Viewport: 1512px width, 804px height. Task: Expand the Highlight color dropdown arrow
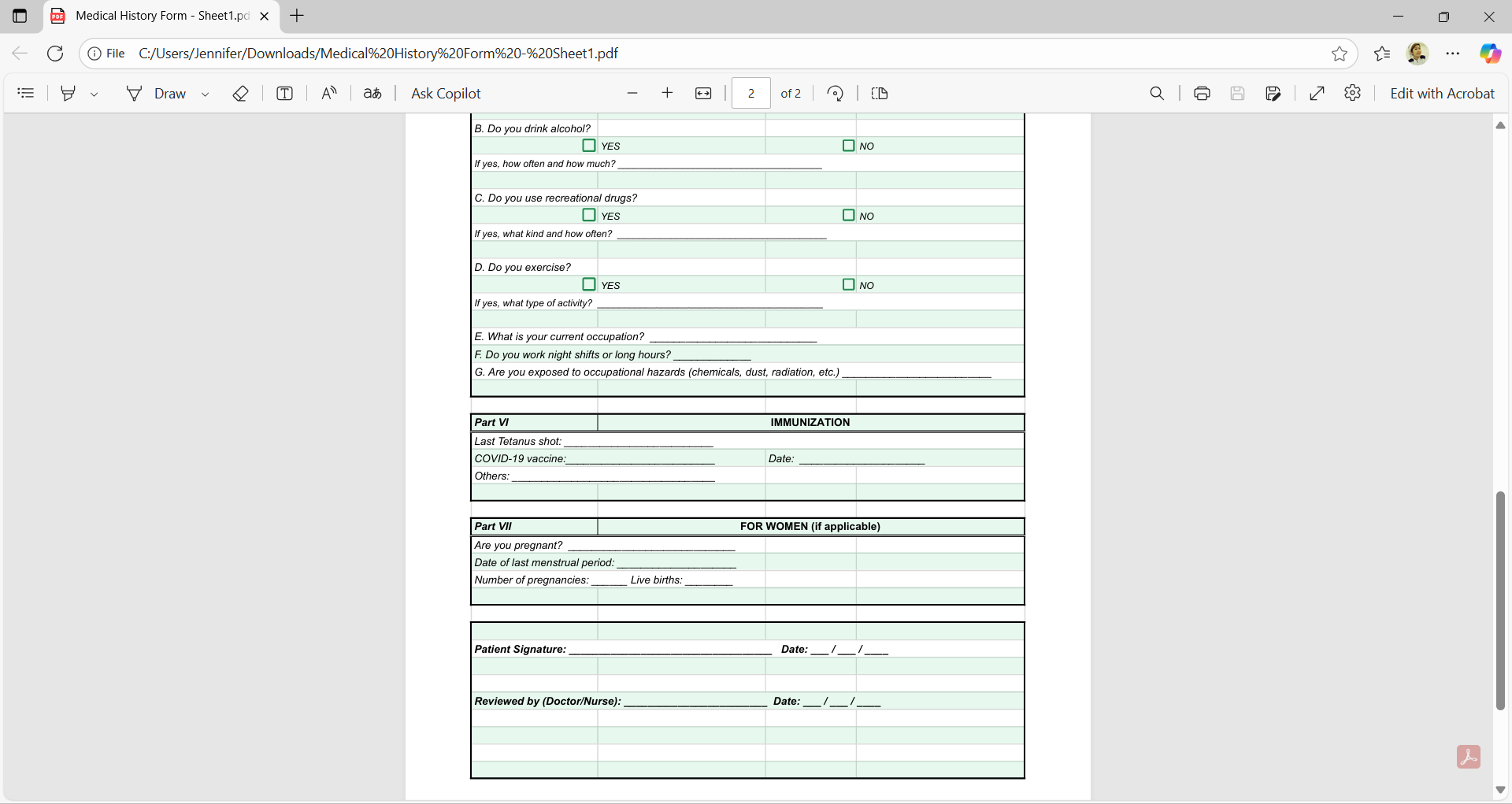point(94,94)
